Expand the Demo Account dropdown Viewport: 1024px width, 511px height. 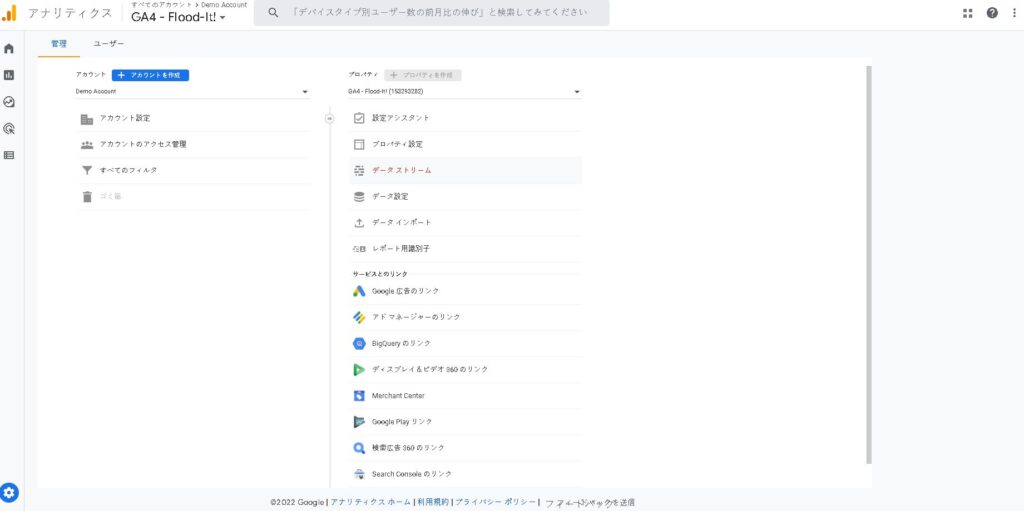[x=192, y=92]
